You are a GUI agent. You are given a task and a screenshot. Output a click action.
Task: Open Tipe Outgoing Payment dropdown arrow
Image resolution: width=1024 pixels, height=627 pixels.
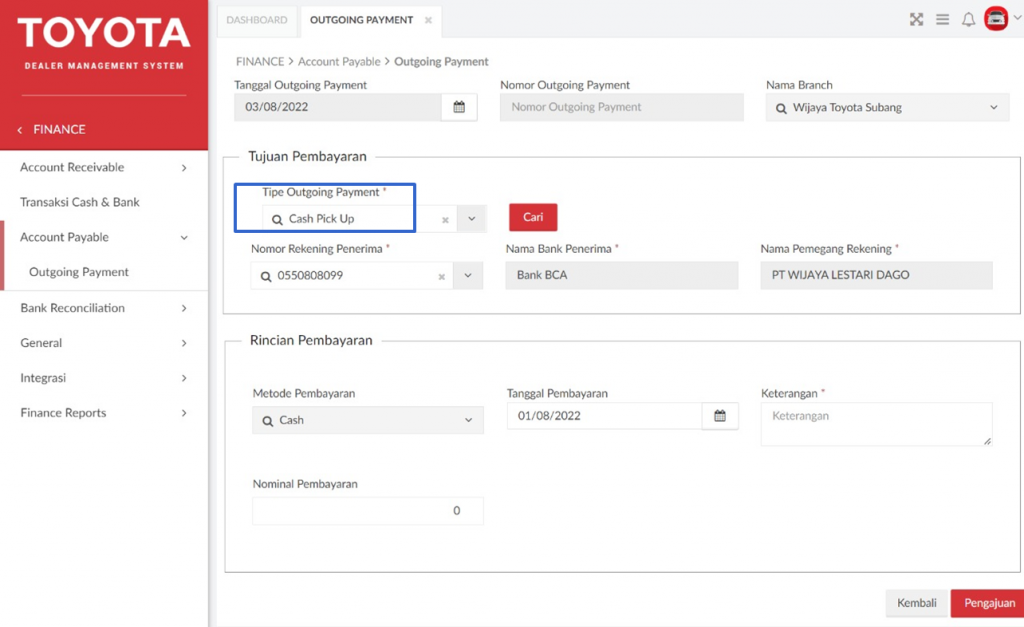coord(472,219)
